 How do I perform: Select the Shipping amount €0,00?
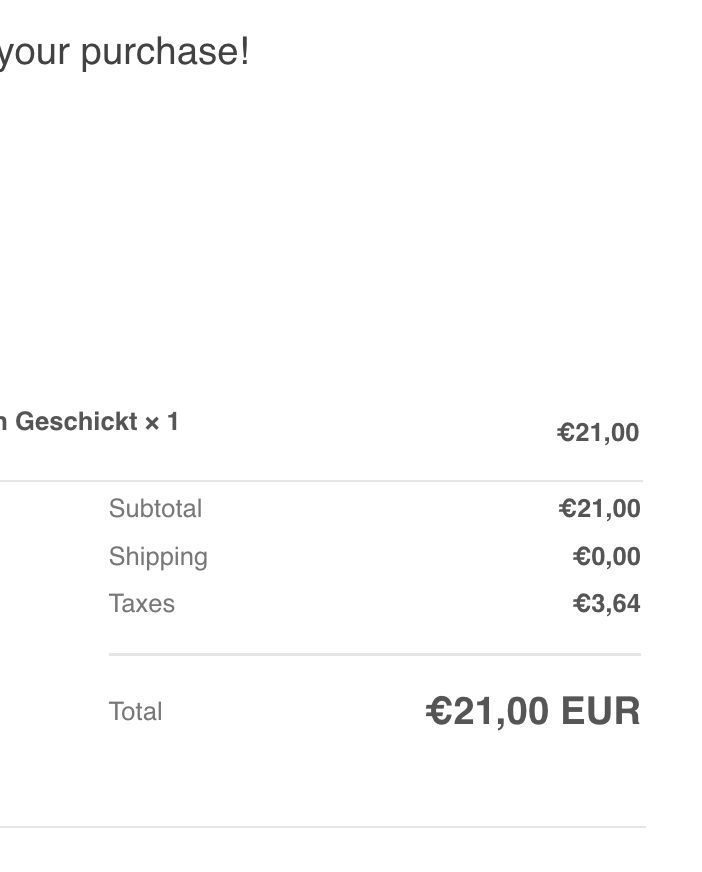tap(607, 556)
